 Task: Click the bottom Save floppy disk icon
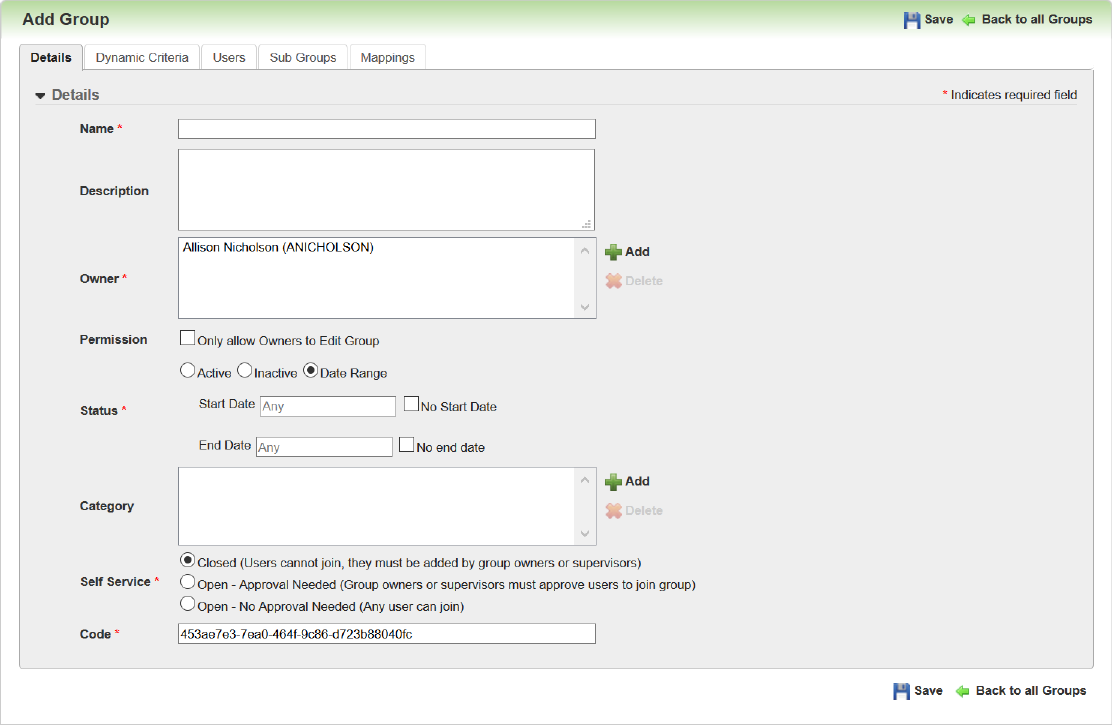pos(901,691)
